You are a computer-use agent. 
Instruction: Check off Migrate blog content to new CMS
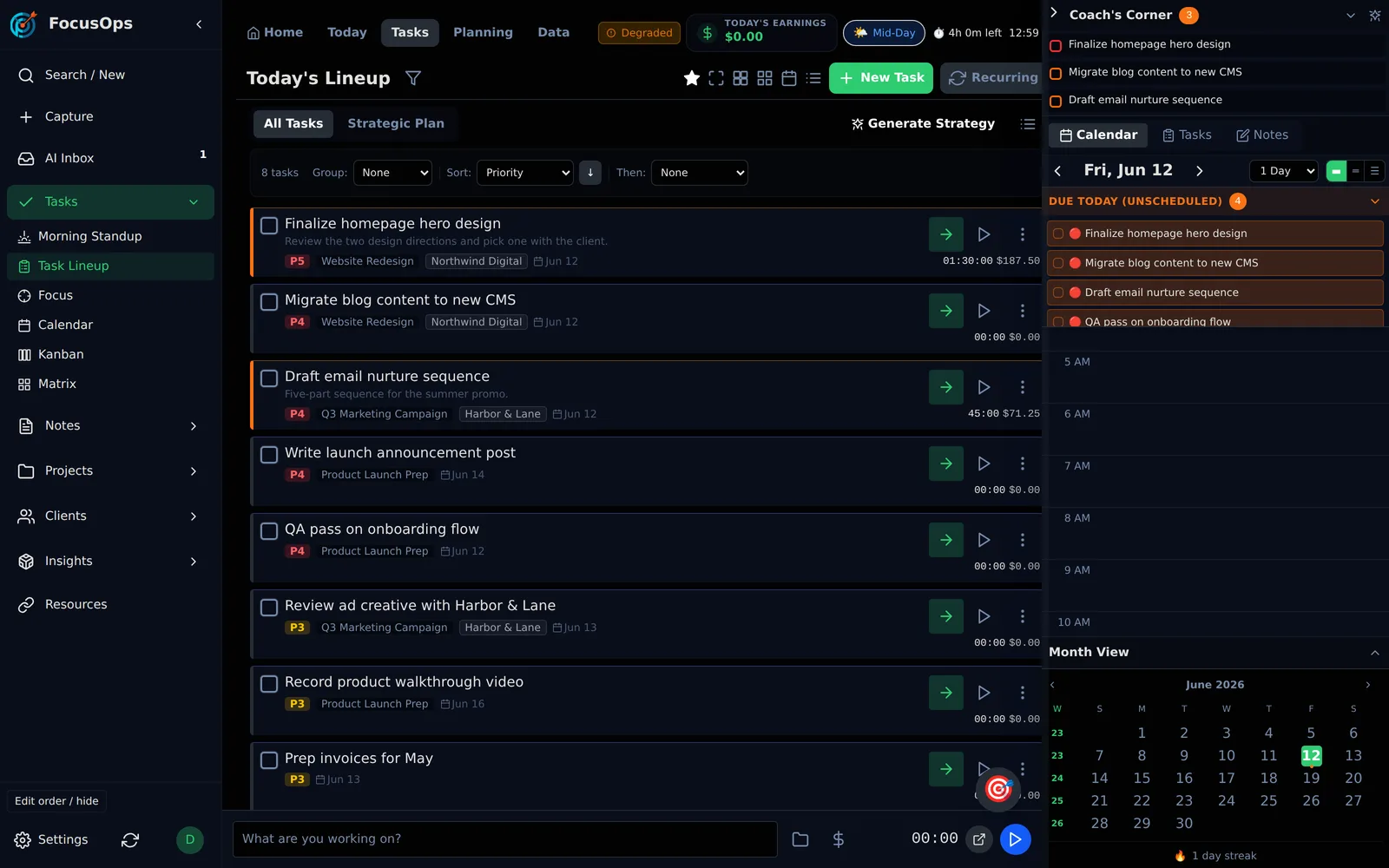point(269,302)
